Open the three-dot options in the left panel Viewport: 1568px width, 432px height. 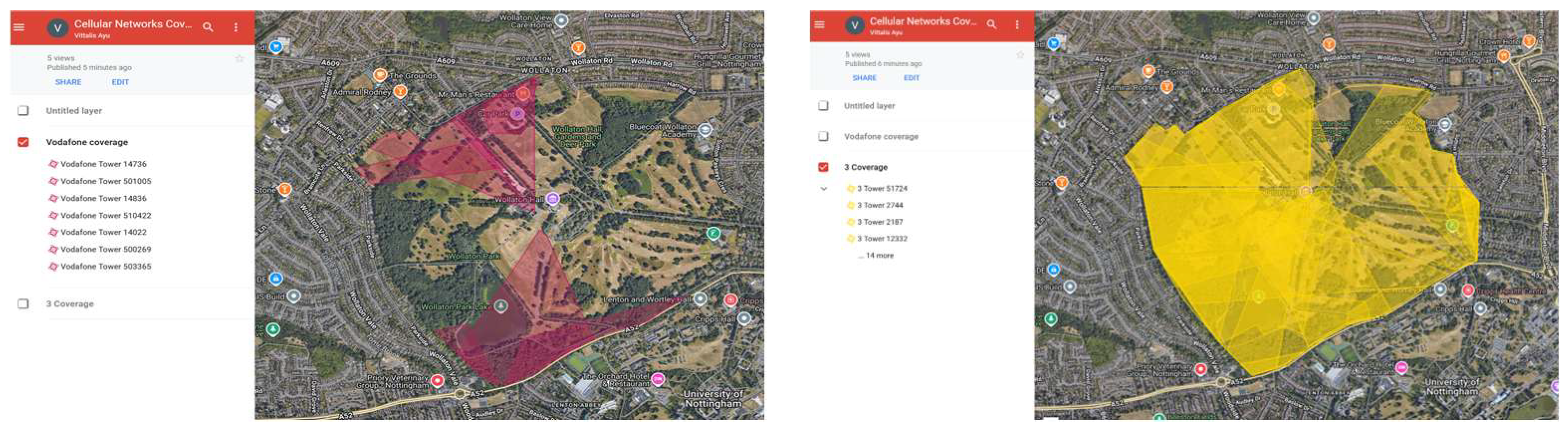[235, 27]
